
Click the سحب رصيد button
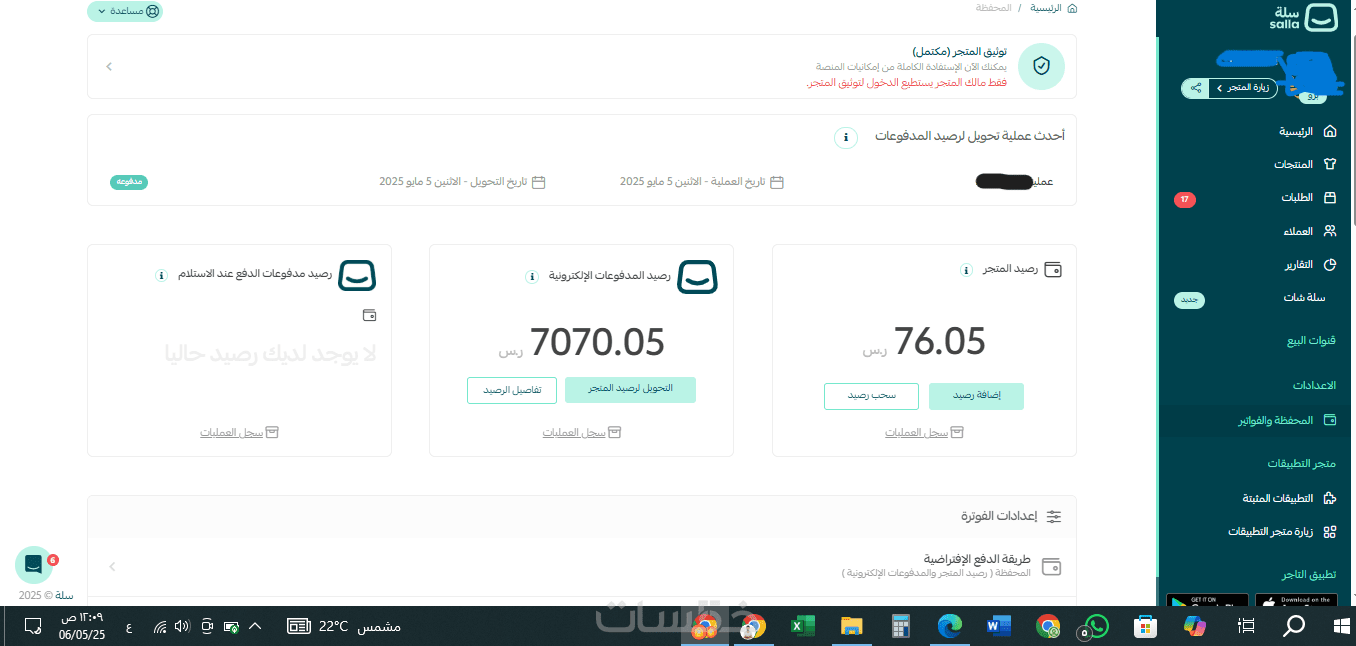pos(871,396)
